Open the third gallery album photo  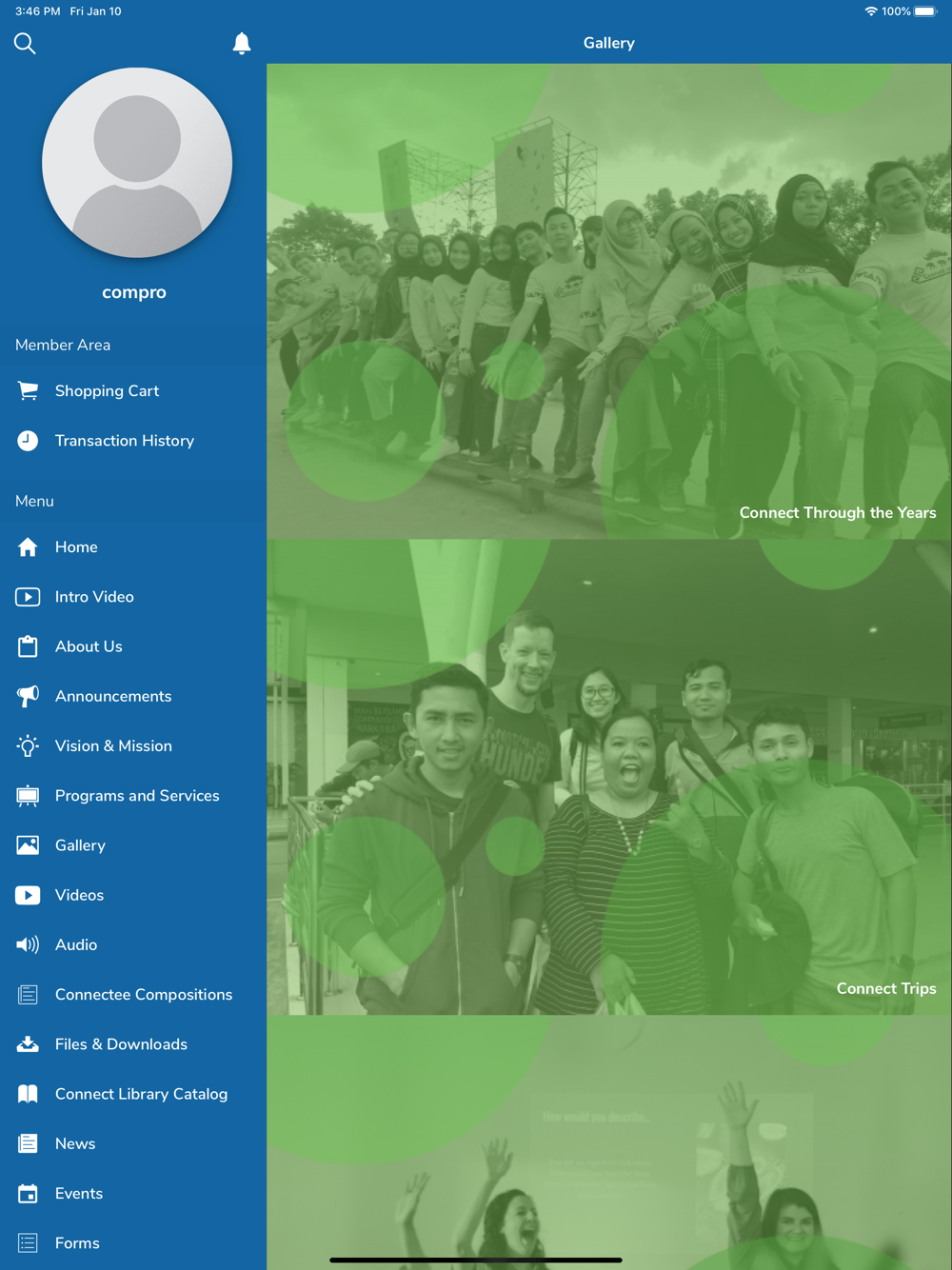coord(609,1142)
